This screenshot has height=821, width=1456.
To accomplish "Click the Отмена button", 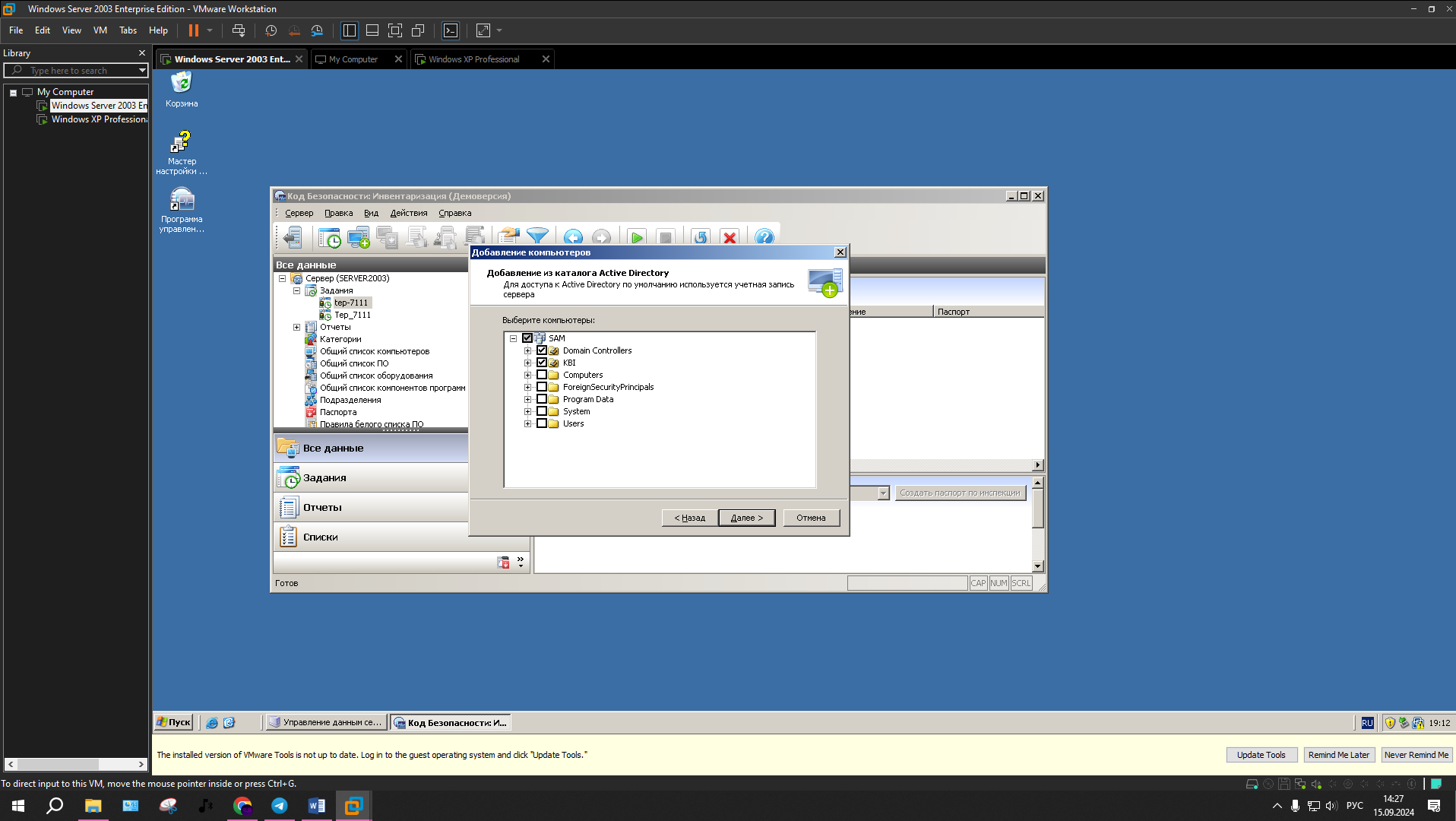I will click(811, 518).
